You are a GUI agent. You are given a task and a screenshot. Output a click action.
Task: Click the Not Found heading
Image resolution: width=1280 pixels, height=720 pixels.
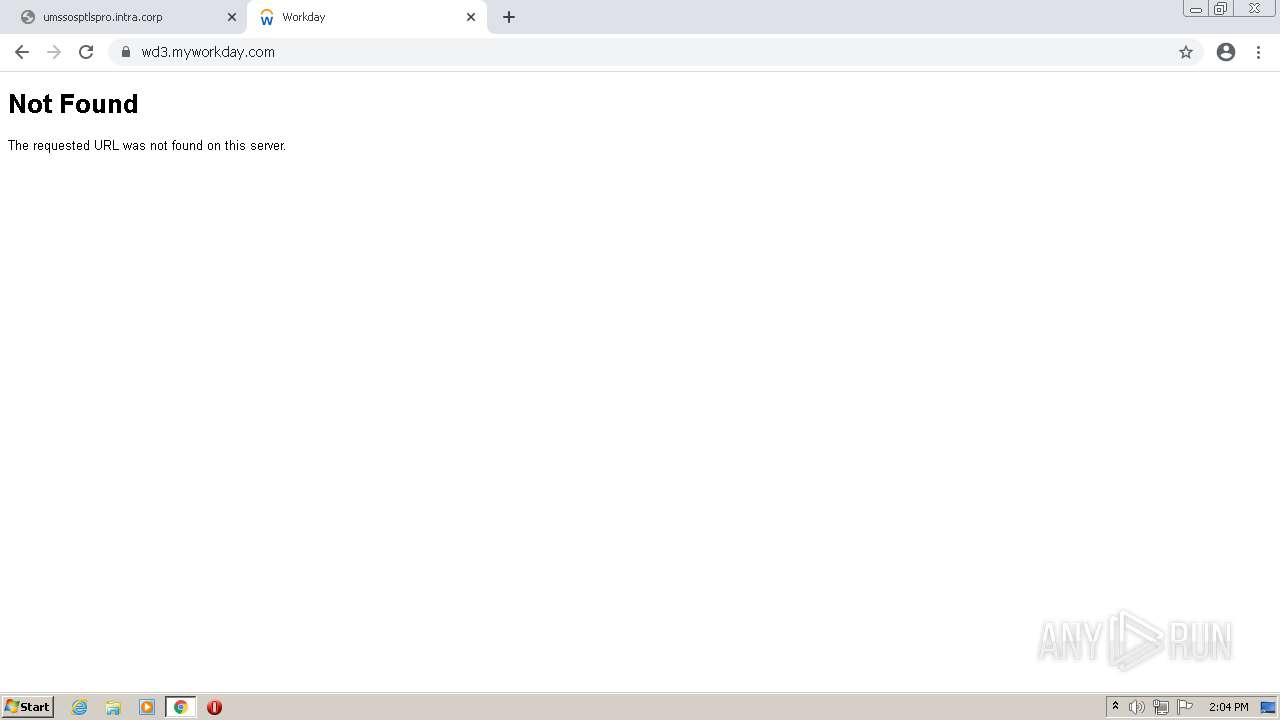pos(73,104)
